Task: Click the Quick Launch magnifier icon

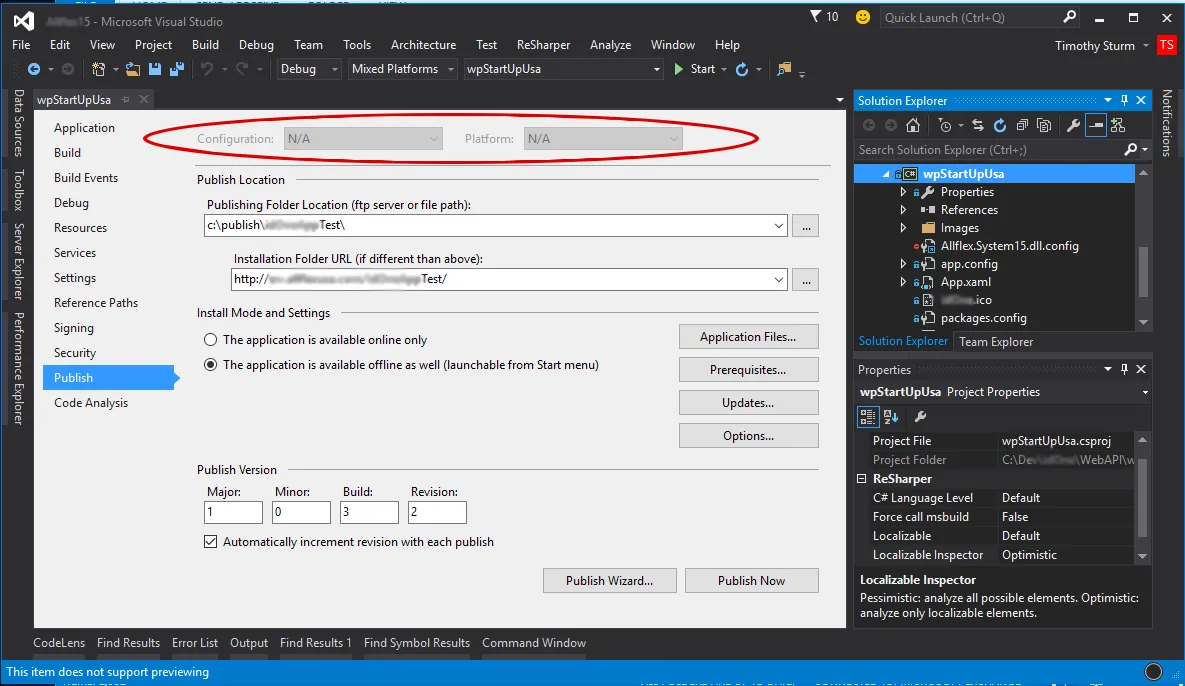Action: (1069, 17)
